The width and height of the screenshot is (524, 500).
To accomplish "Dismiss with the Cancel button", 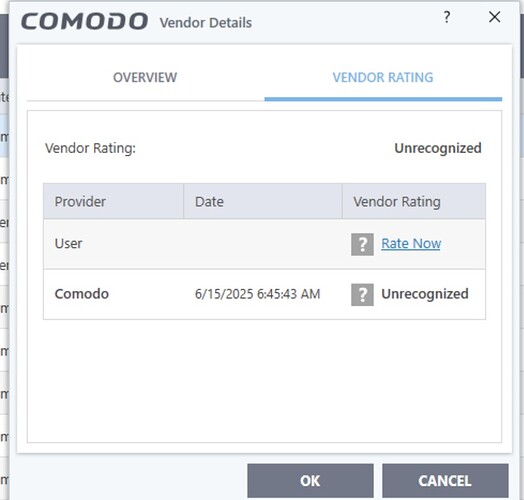I will (x=445, y=481).
